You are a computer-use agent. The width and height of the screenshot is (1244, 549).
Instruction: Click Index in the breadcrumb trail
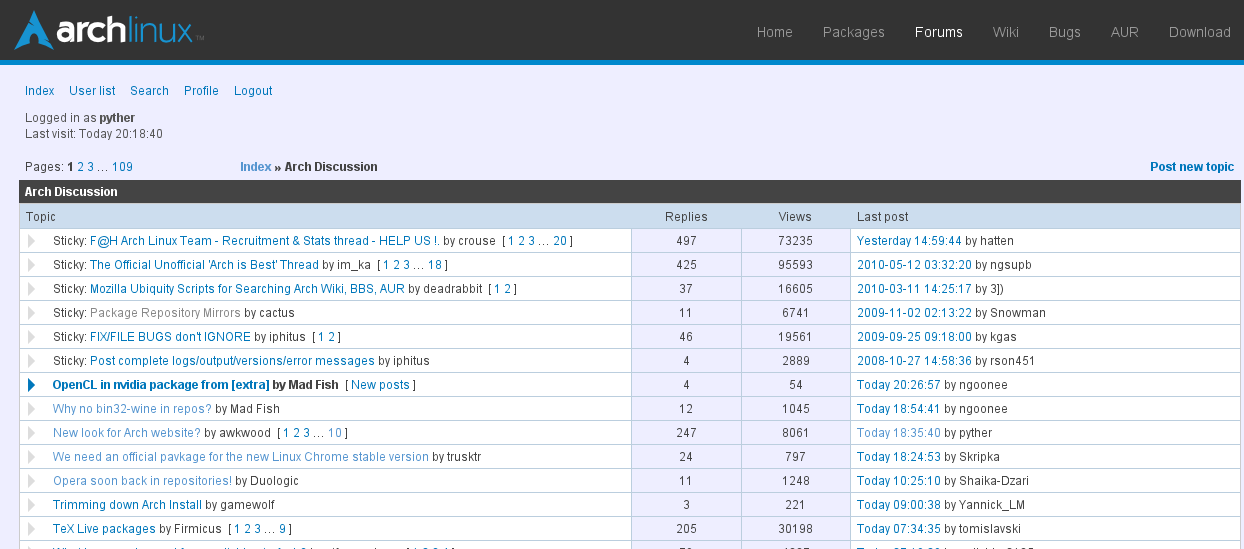click(255, 167)
